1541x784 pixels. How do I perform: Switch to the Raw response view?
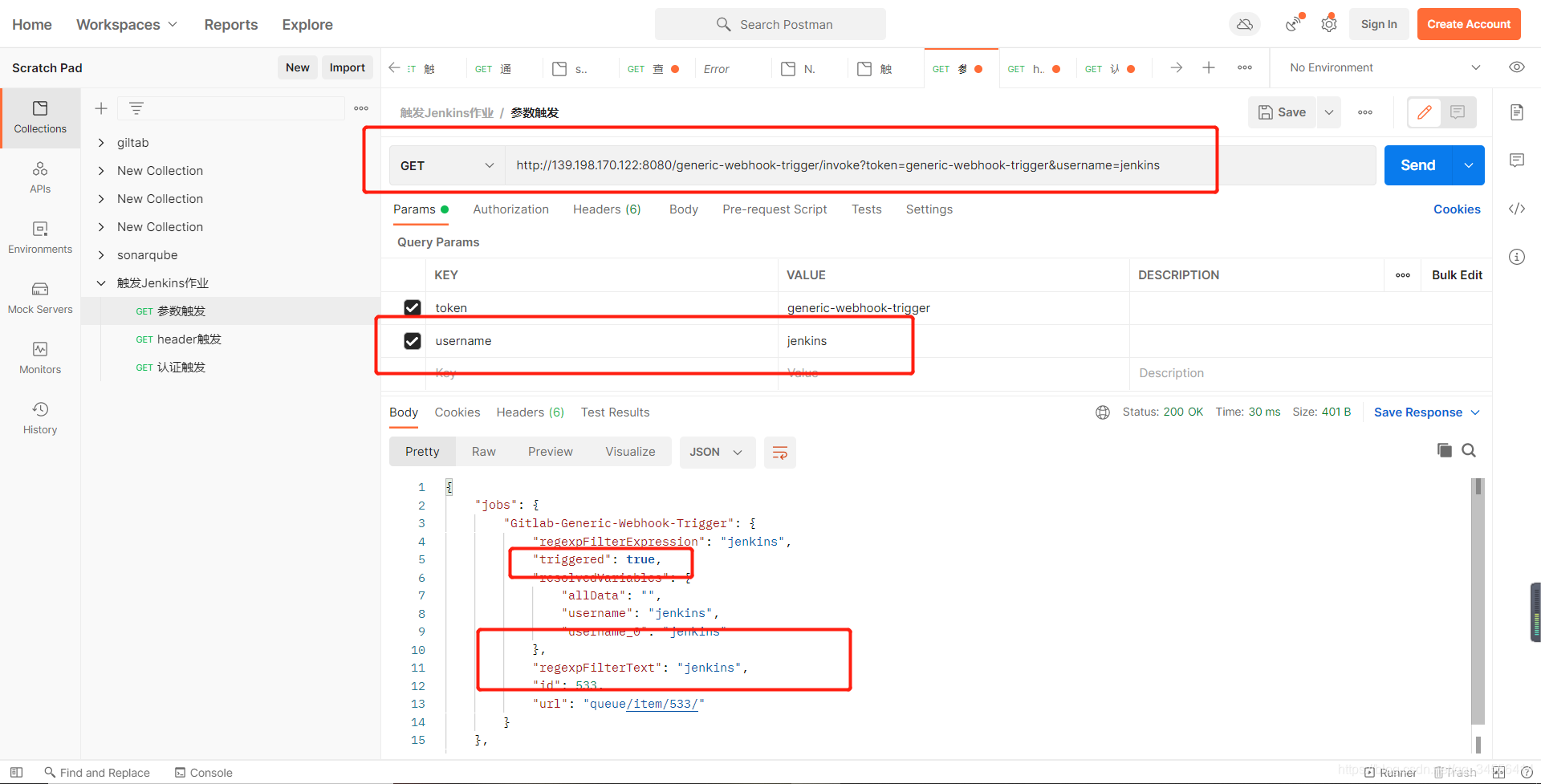(x=484, y=452)
